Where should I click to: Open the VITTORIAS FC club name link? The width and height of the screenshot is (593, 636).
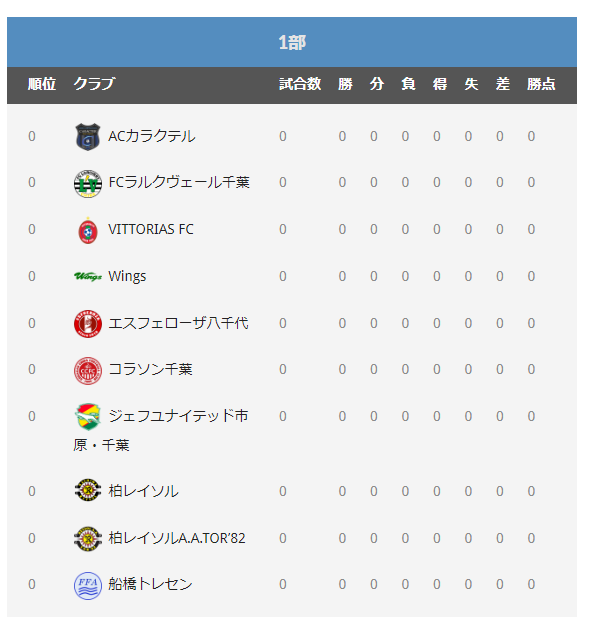coord(150,229)
